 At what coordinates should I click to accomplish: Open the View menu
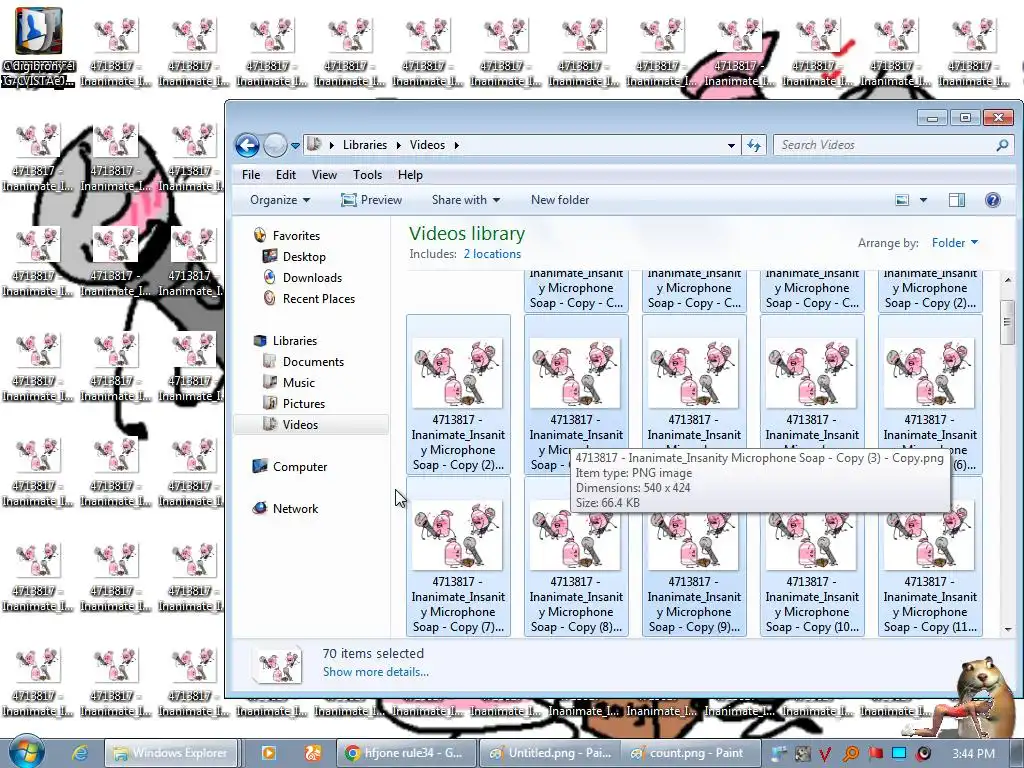point(324,175)
